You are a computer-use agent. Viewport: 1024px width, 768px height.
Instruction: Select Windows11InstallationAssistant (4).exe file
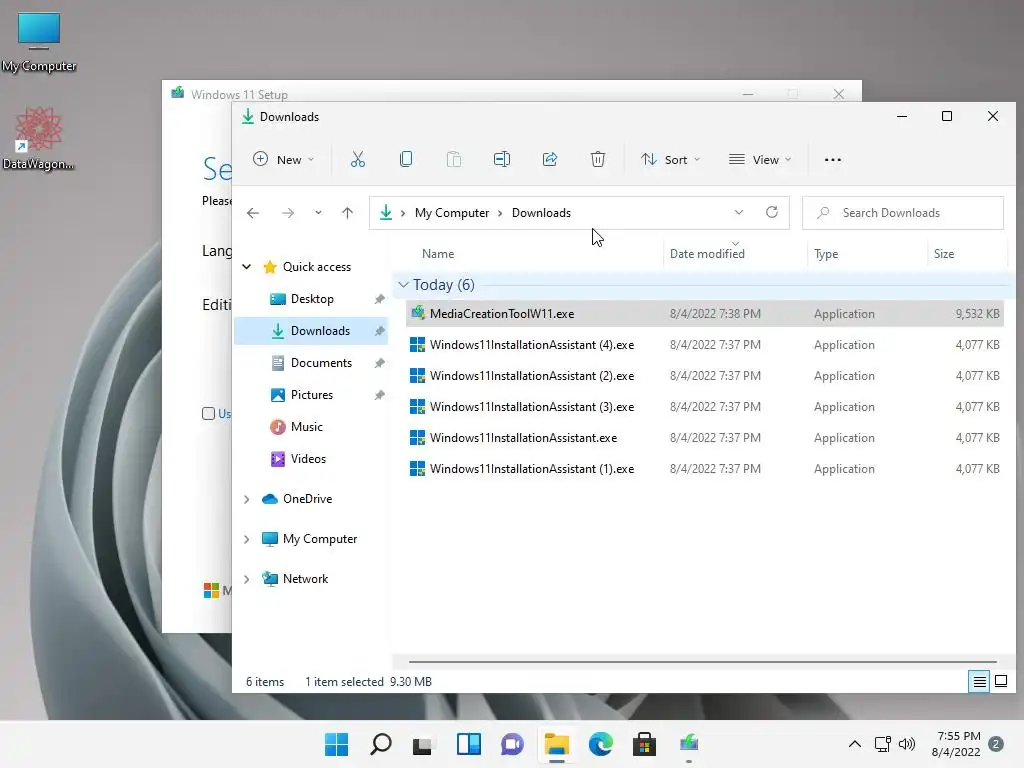704,345
